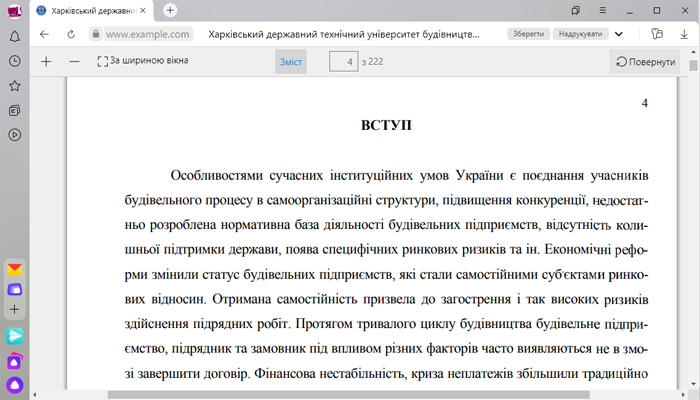
Task: Click the vertical scrollbar thumb
Action: (693, 66)
